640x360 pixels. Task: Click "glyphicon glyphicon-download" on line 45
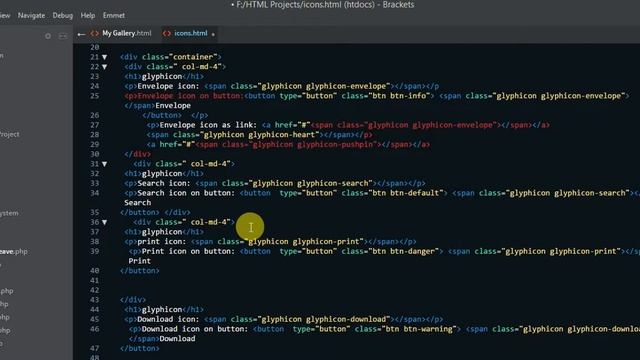323,319
